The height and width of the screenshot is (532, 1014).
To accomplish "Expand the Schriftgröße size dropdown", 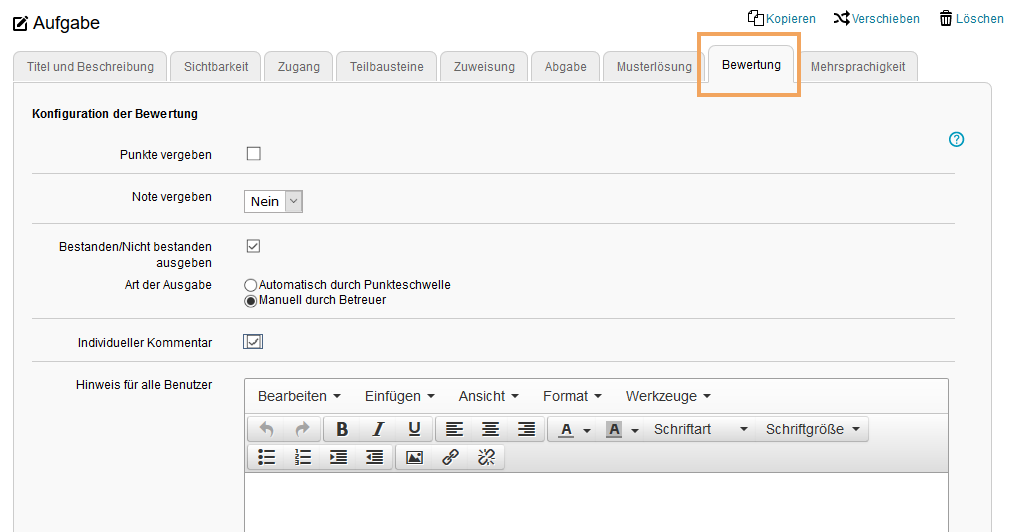I will pyautogui.click(x=812, y=429).
